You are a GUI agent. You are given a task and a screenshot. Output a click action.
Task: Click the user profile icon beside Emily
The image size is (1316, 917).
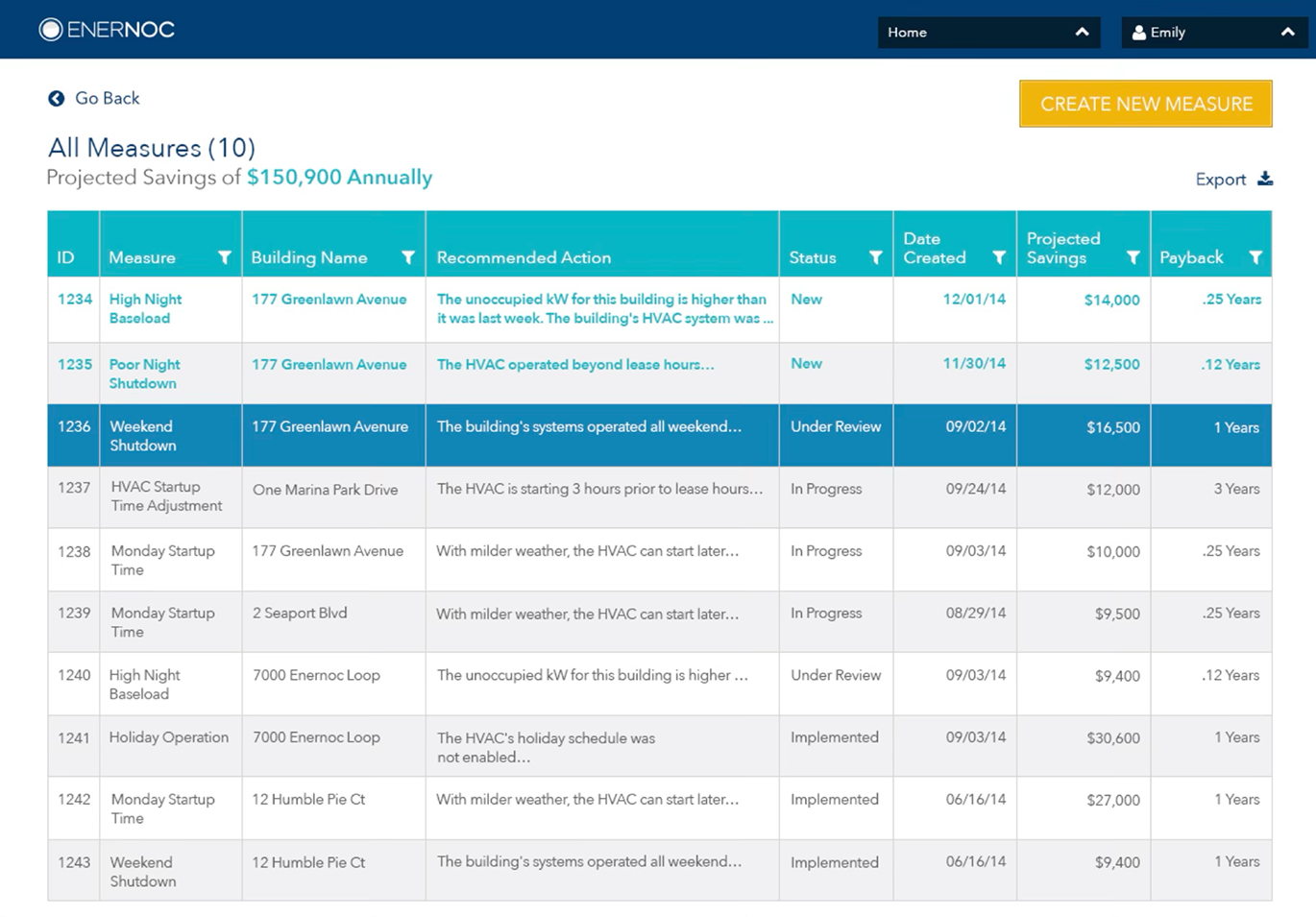(1138, 33)
